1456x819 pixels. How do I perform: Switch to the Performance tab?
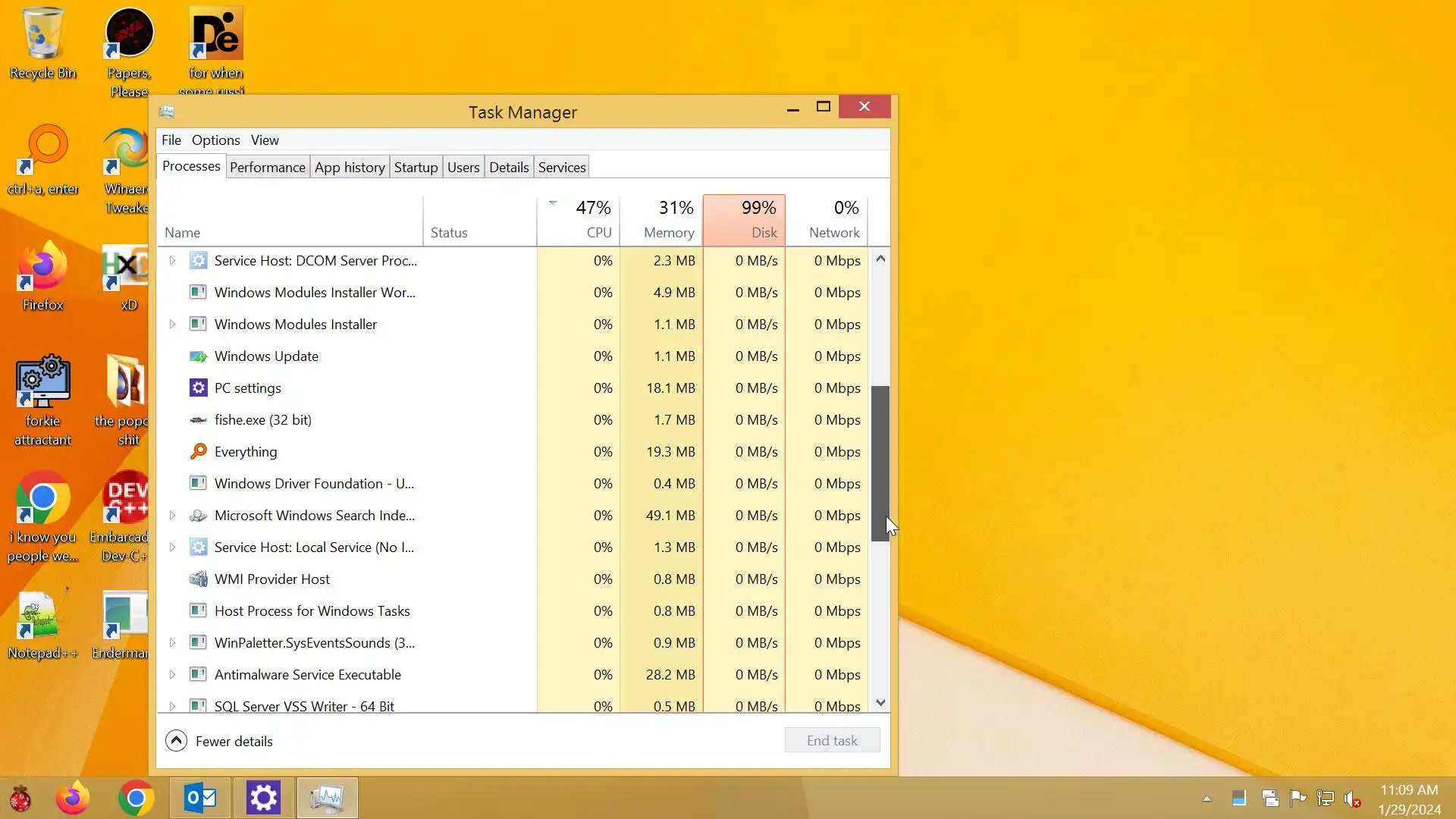point(267,167)
